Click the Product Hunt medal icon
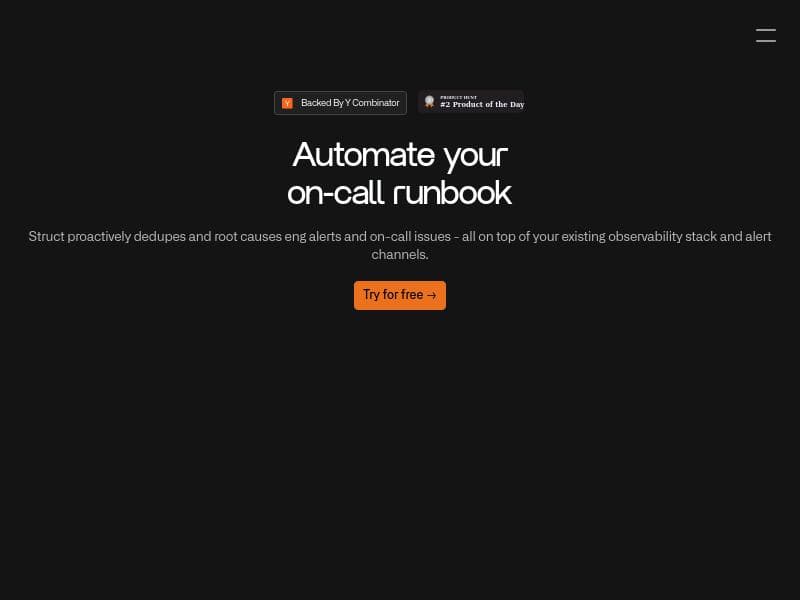800x600 pixels. coord(429,102)
